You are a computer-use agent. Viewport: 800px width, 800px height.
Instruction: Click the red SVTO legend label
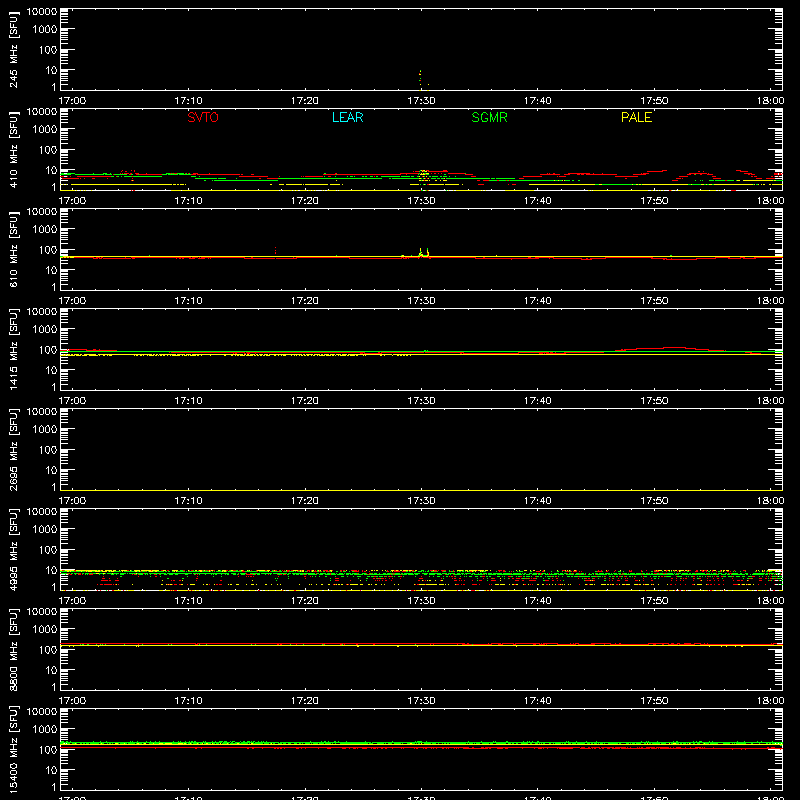click(x=203, y=117)
